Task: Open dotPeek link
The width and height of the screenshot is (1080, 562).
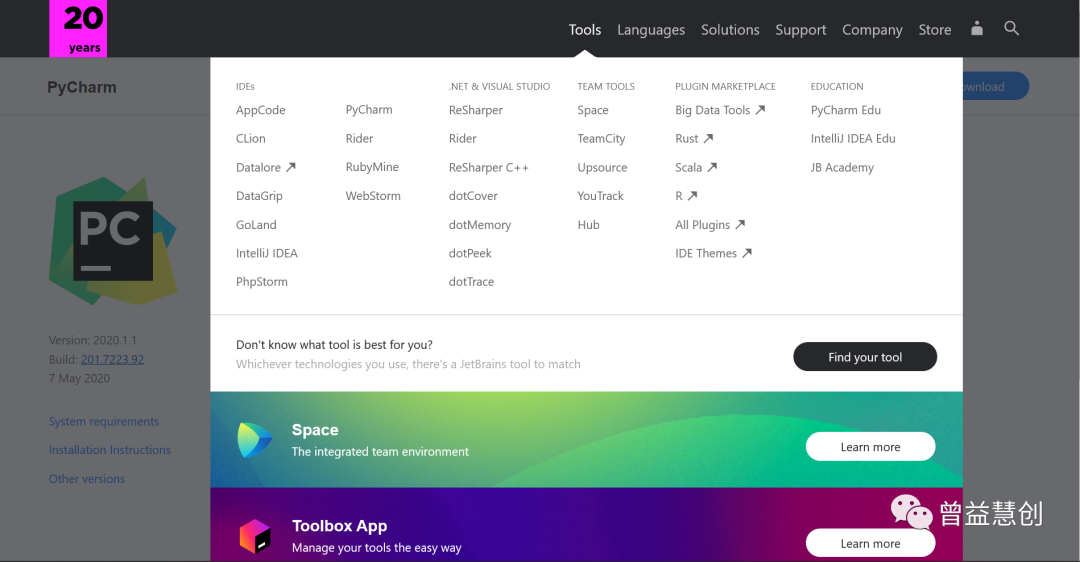Action: 470,253
